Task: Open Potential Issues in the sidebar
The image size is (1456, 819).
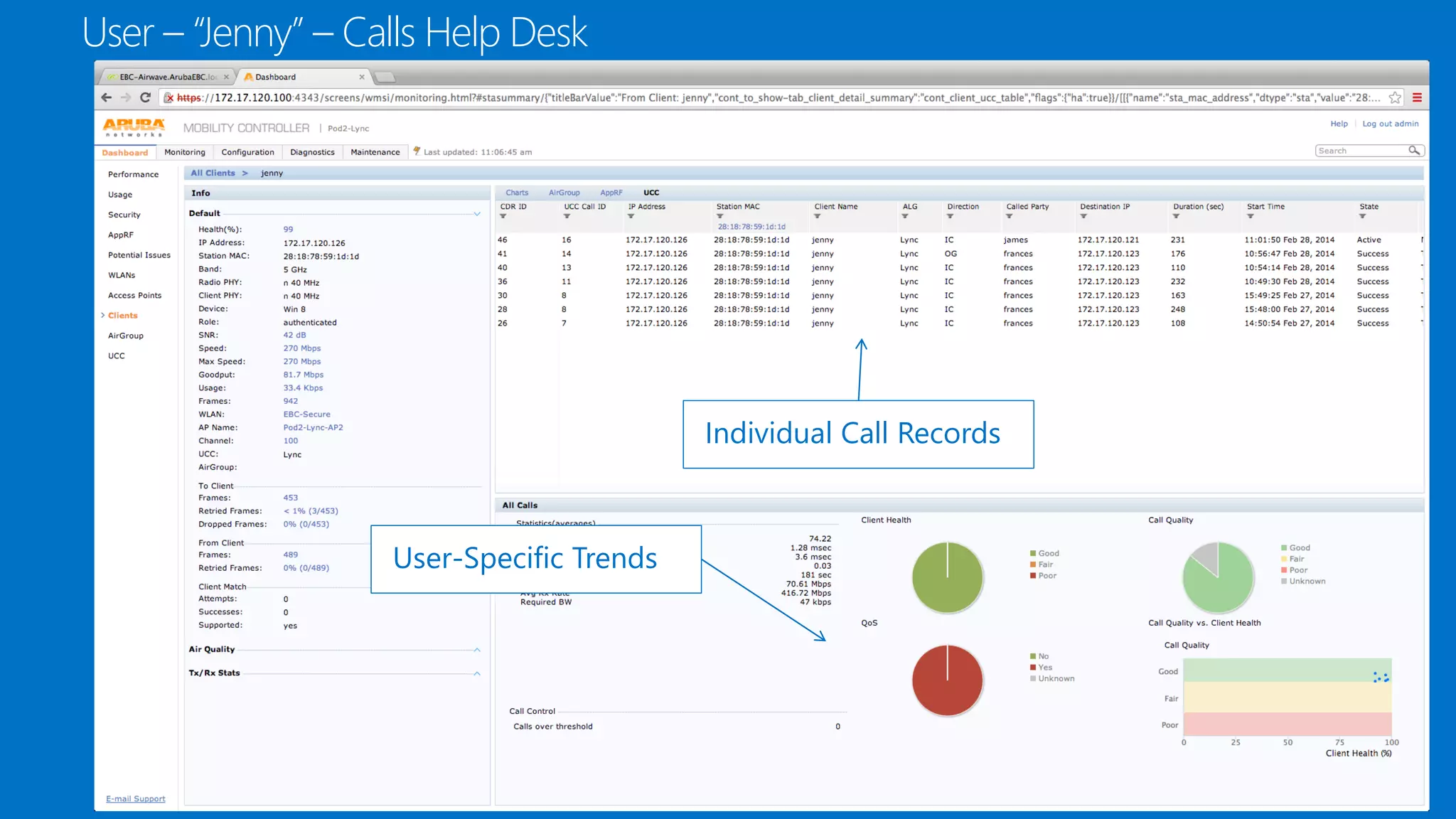Action: point(139,255)
